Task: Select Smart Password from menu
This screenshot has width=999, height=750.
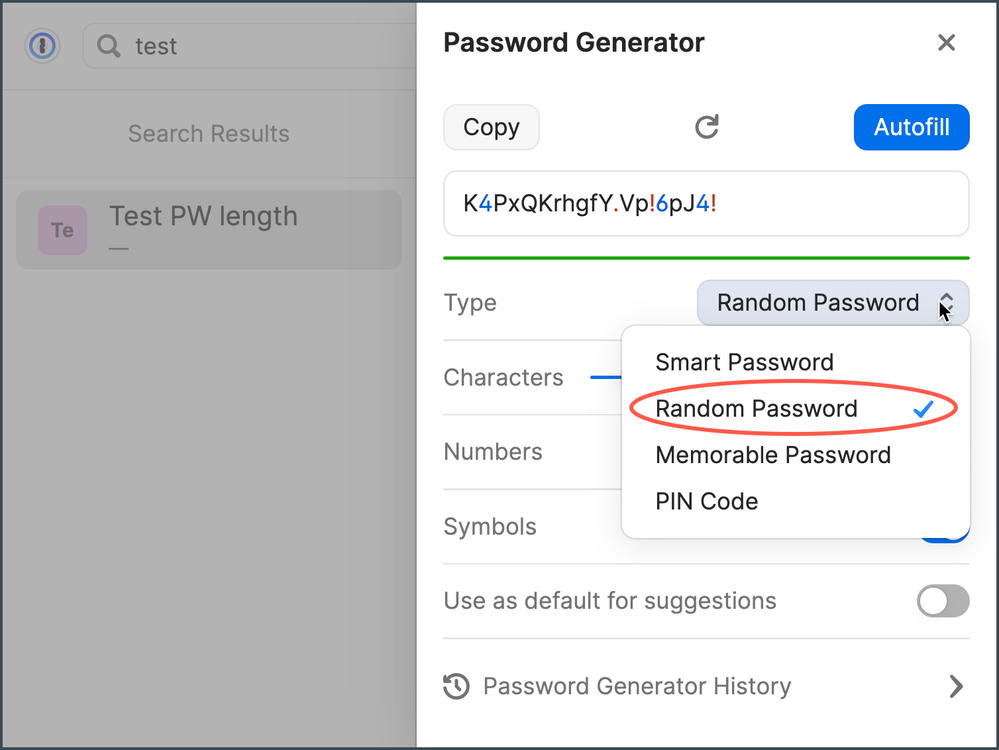Action: pos(744,362)
